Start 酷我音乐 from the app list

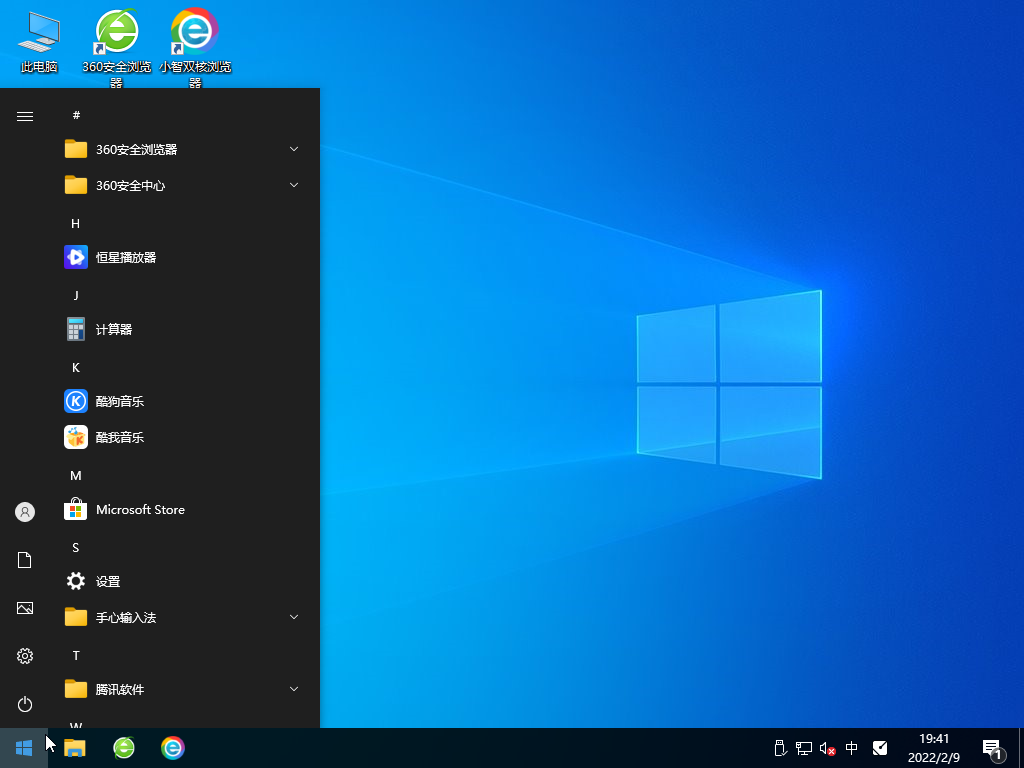click(118, 437)
